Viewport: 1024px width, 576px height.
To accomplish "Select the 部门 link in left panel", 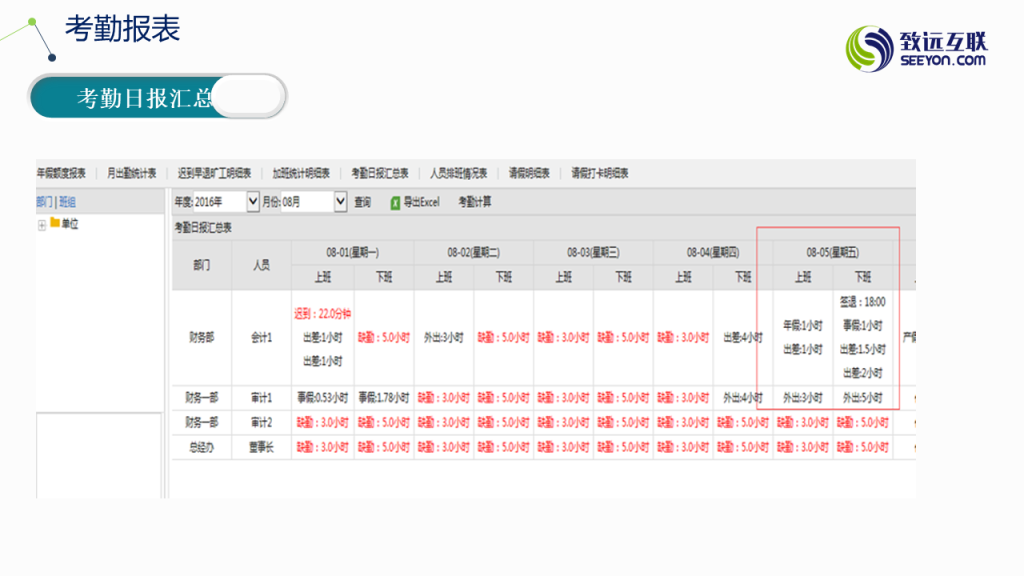I will pos(44,202).
